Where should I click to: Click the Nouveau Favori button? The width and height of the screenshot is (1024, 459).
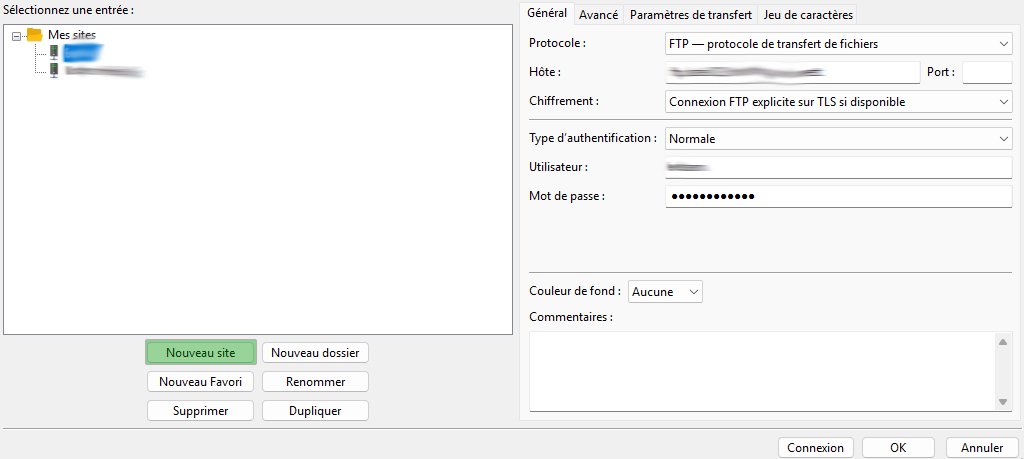click(200, 382)
